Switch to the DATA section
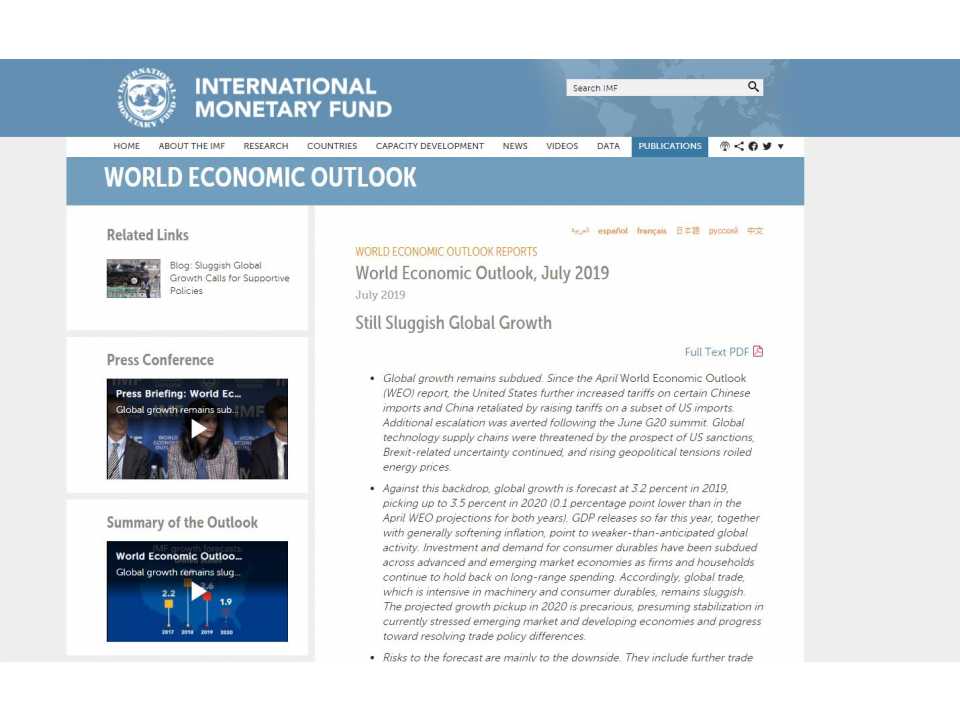960x720 pixels. pos(608,146)
